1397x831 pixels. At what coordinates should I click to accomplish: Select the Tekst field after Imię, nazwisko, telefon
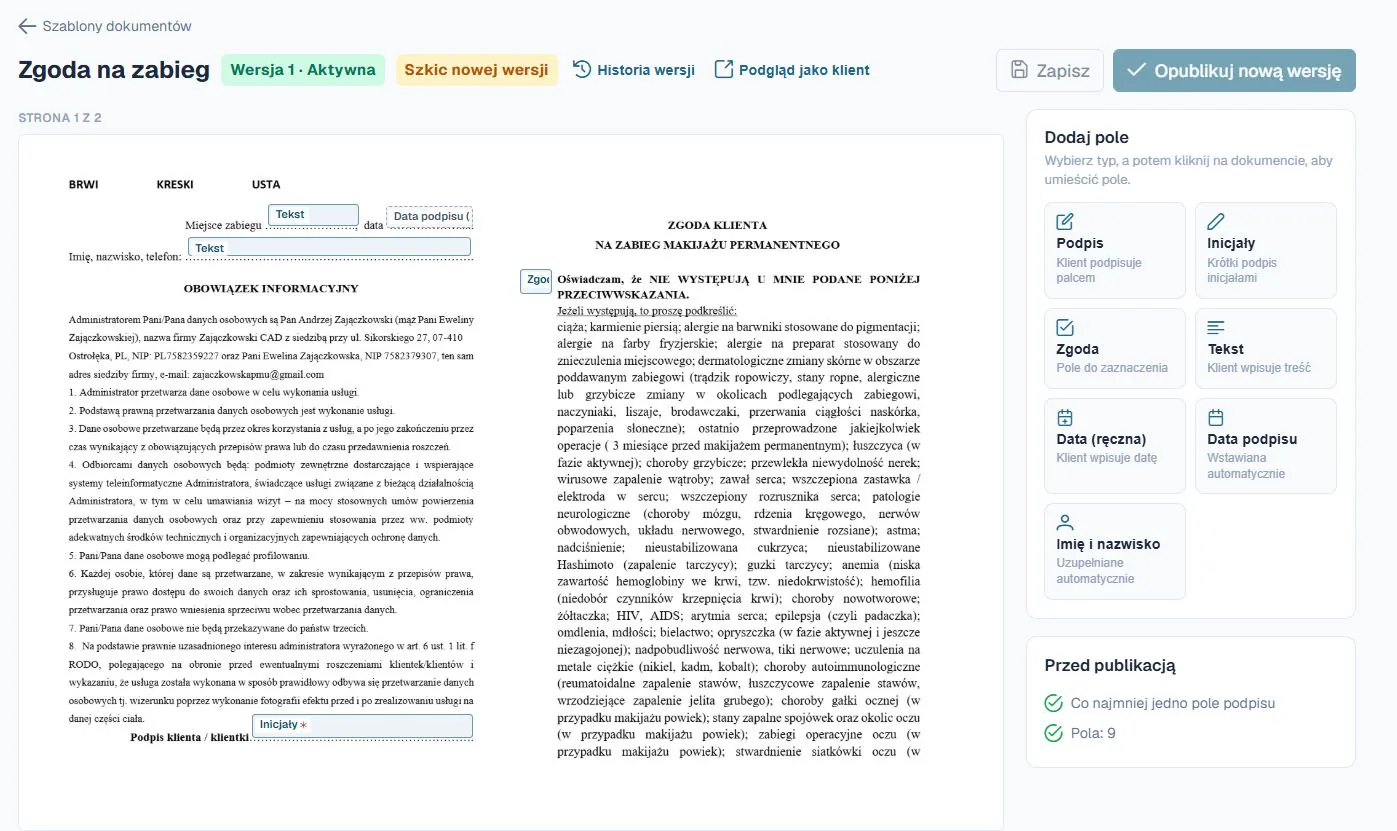tap(329, 247)
